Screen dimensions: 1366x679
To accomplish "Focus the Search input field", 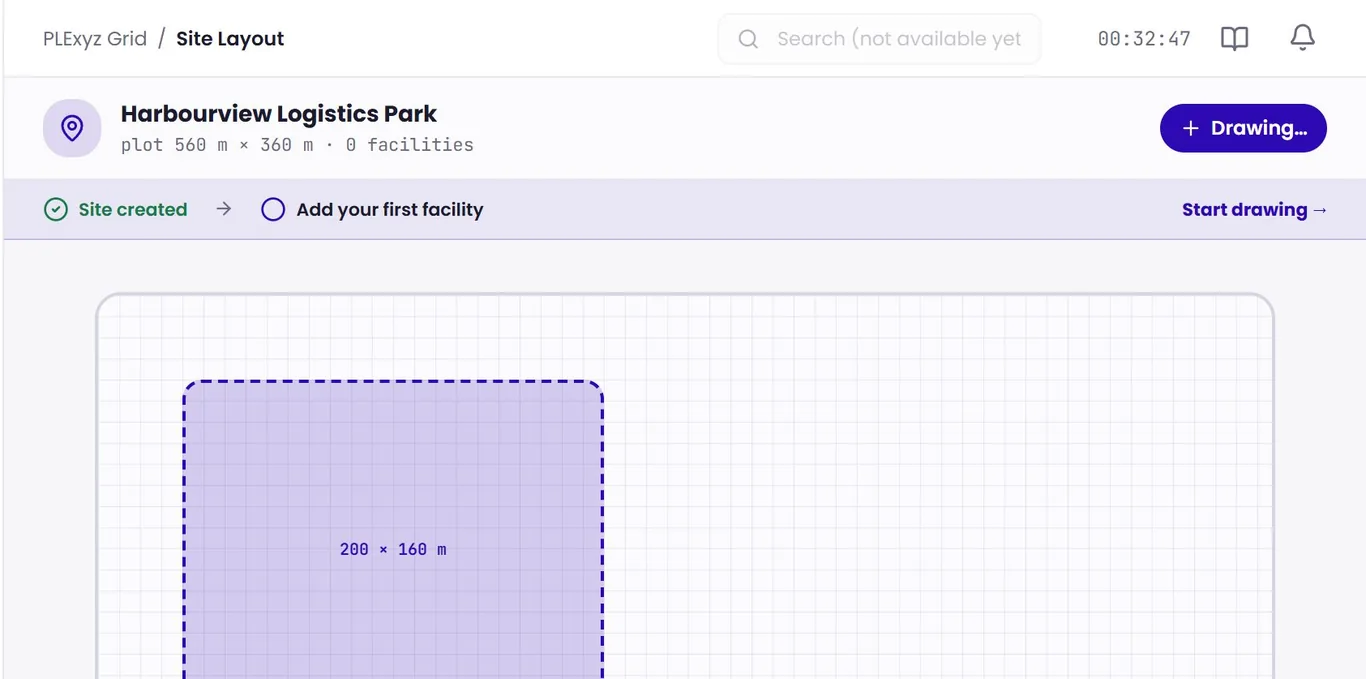I will coord(880,39).
